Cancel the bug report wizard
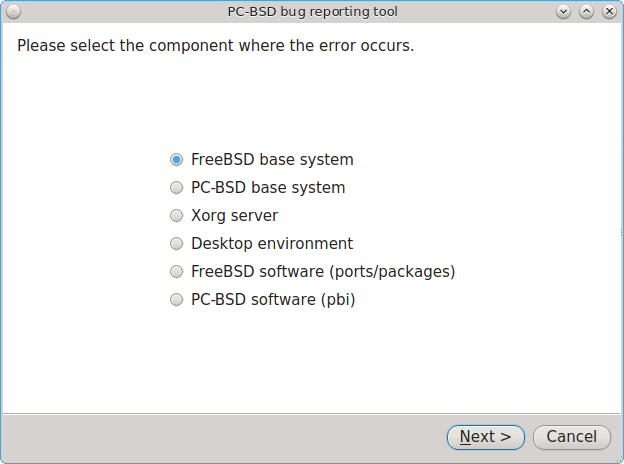The height and width of the screenshot is (464, 624). 571,437
